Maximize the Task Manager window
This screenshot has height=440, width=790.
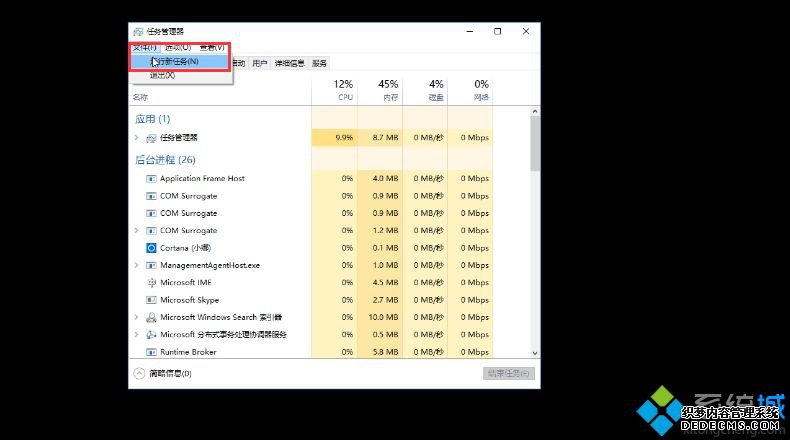[x=498, y=31]
